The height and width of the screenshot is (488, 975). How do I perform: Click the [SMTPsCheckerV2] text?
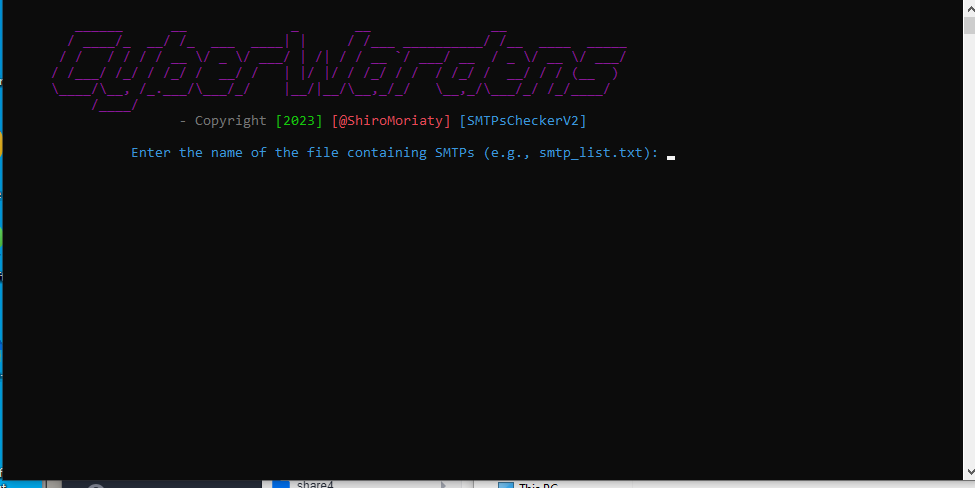point(523,121)
